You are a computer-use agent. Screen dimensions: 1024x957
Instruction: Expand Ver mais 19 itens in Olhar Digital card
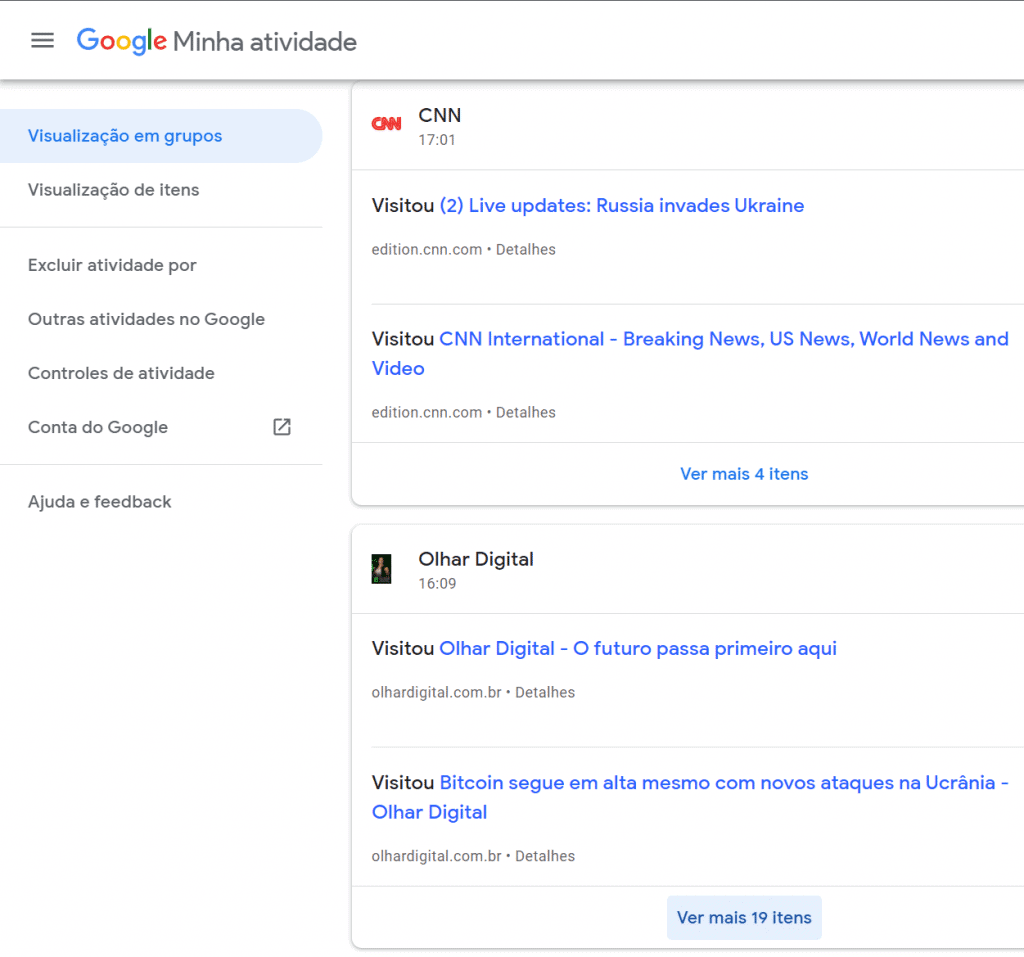[744, 918]
